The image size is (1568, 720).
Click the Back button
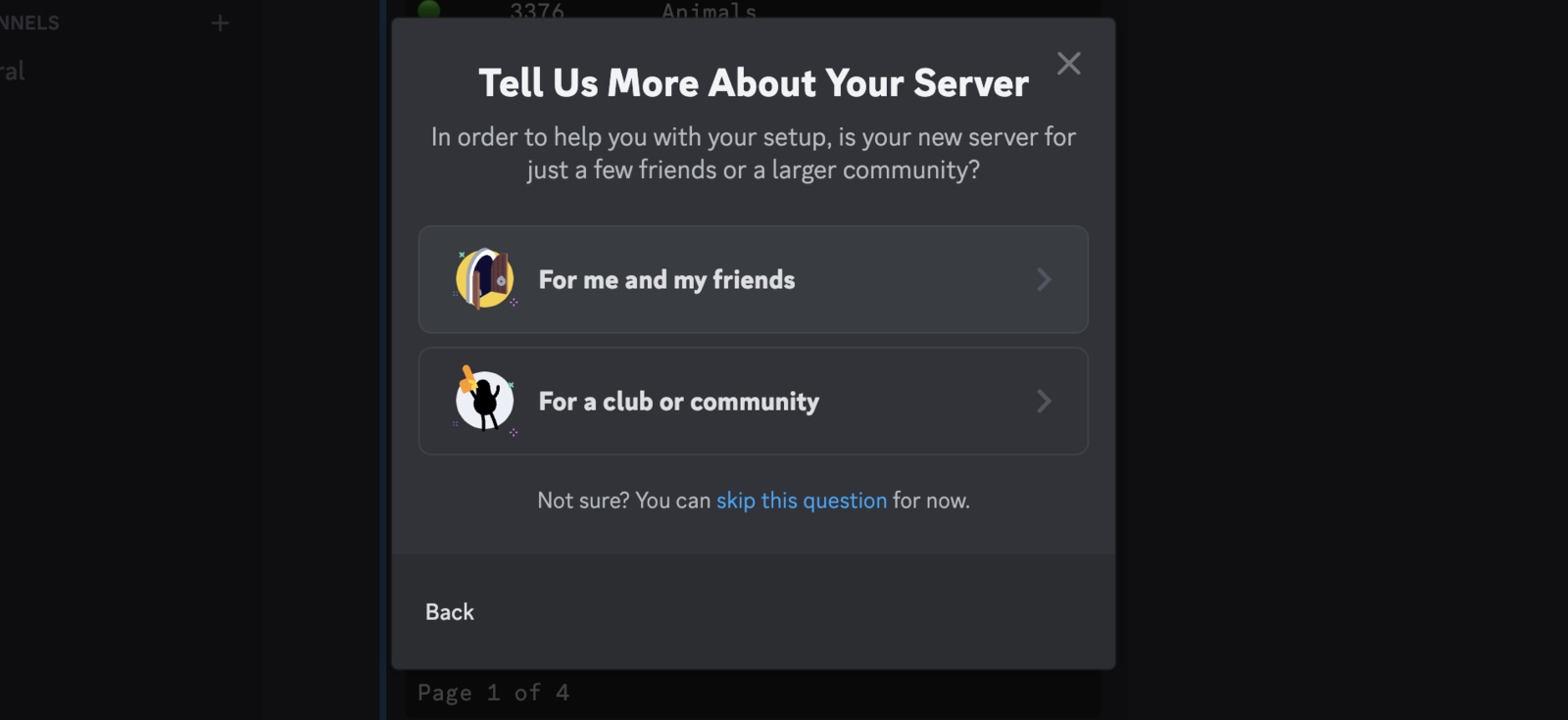[449, 611]
